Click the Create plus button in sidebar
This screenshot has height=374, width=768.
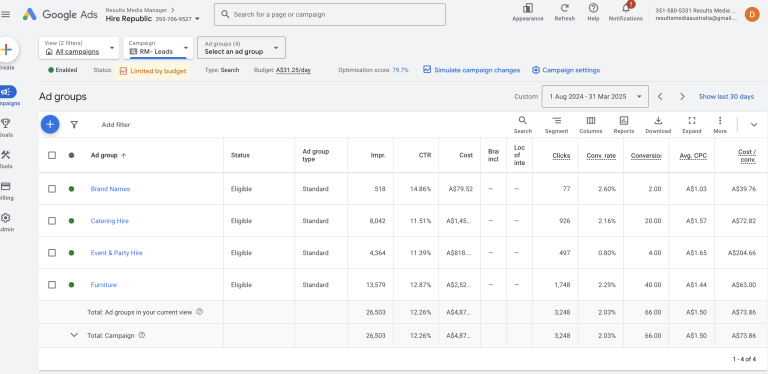[x=6, y=49]
